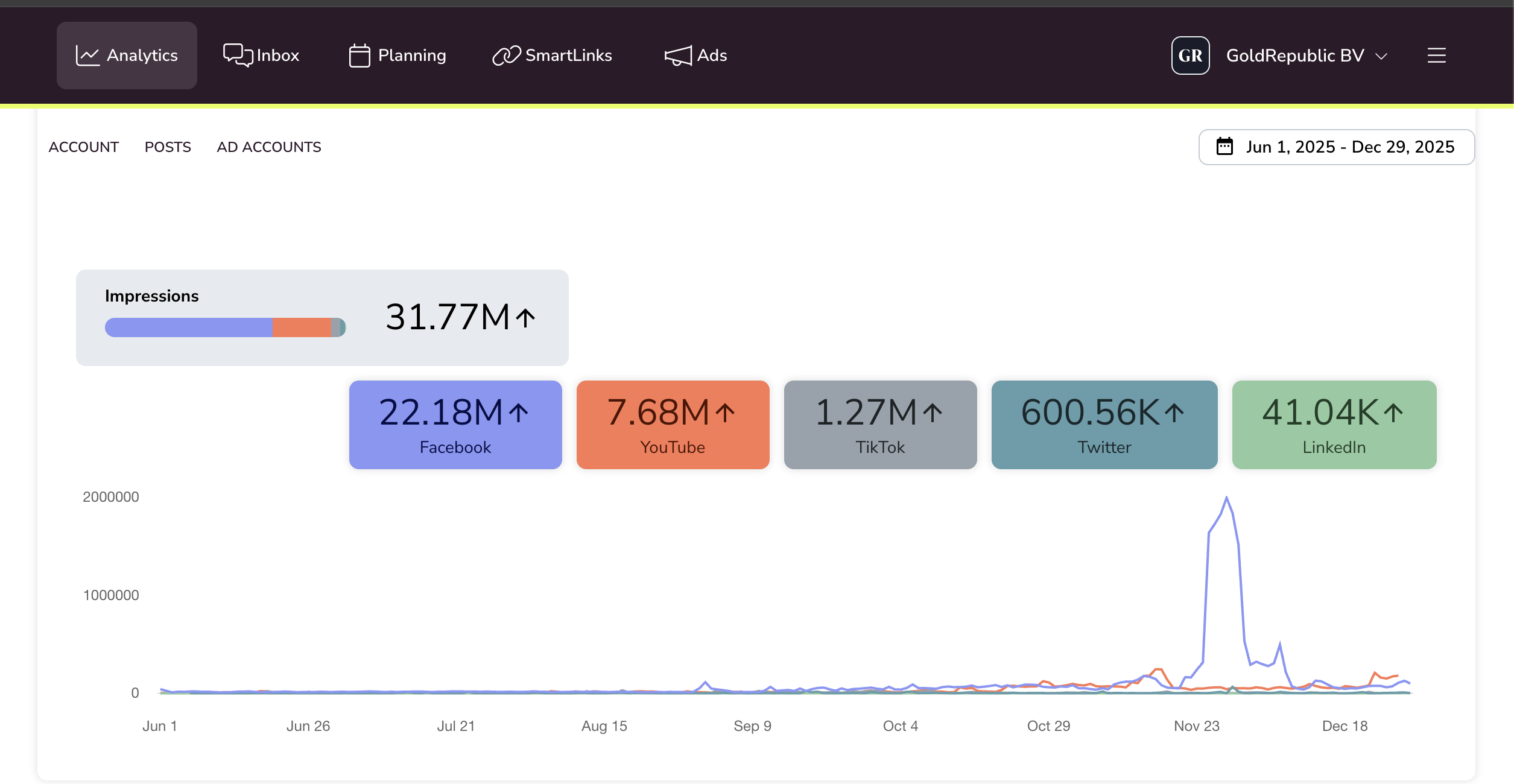
Task: Click the 2000000 y-axis label
Action: tap(111, 497)
